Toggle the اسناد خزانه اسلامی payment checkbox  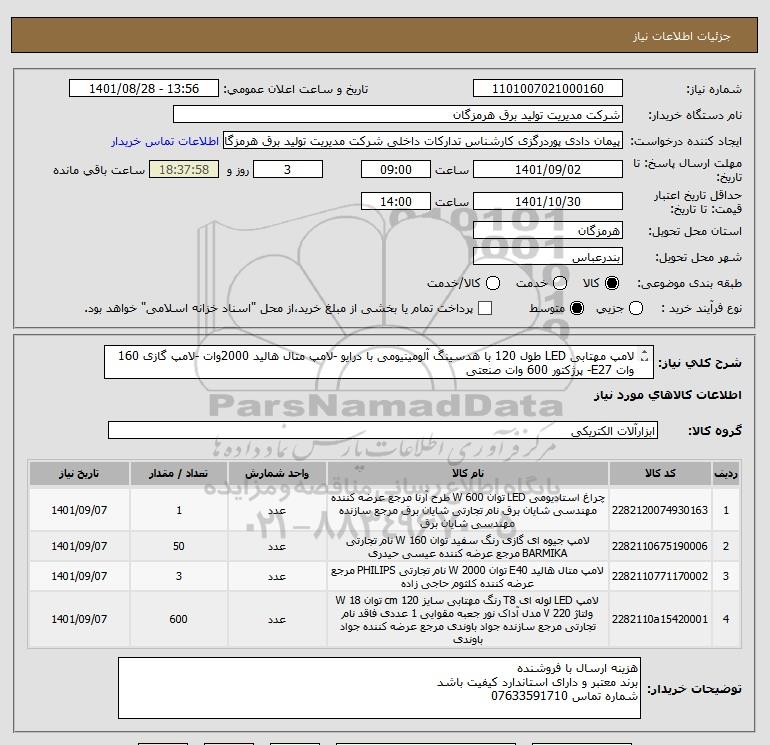[x=485, y=308]
